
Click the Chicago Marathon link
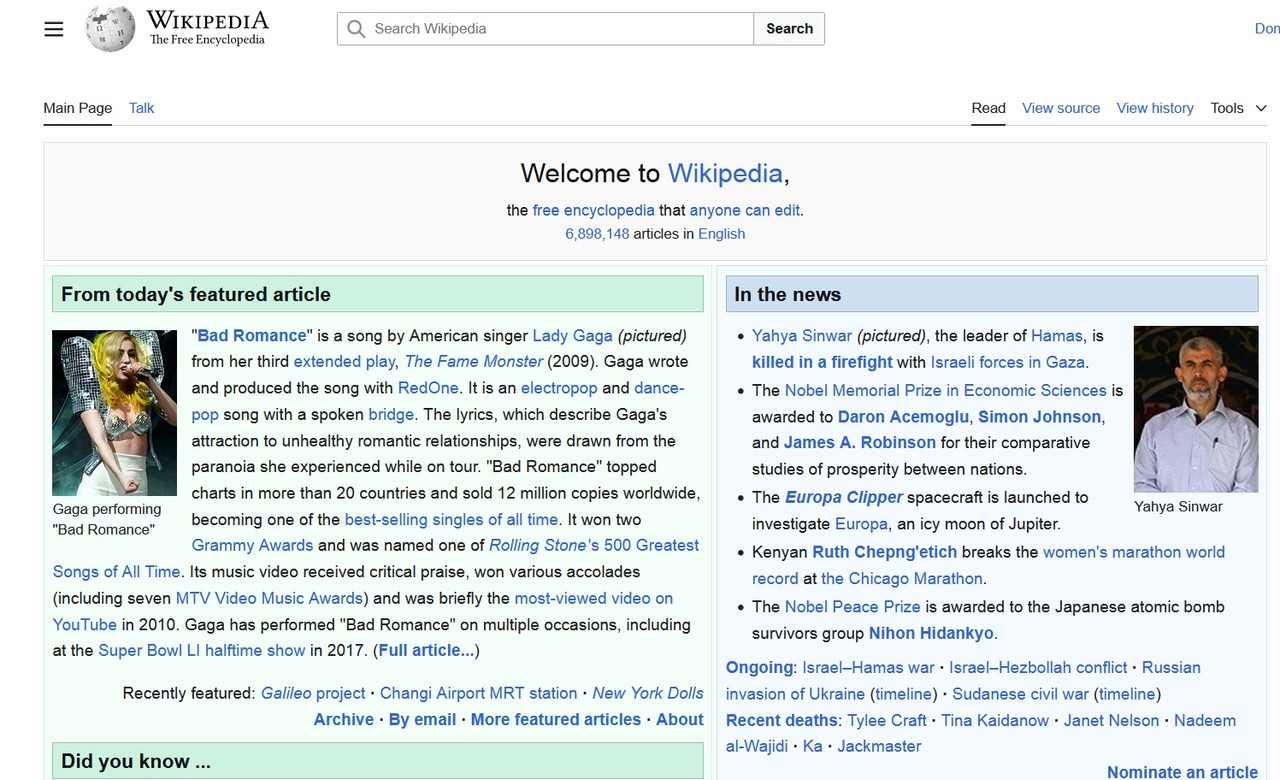point(902,578)
